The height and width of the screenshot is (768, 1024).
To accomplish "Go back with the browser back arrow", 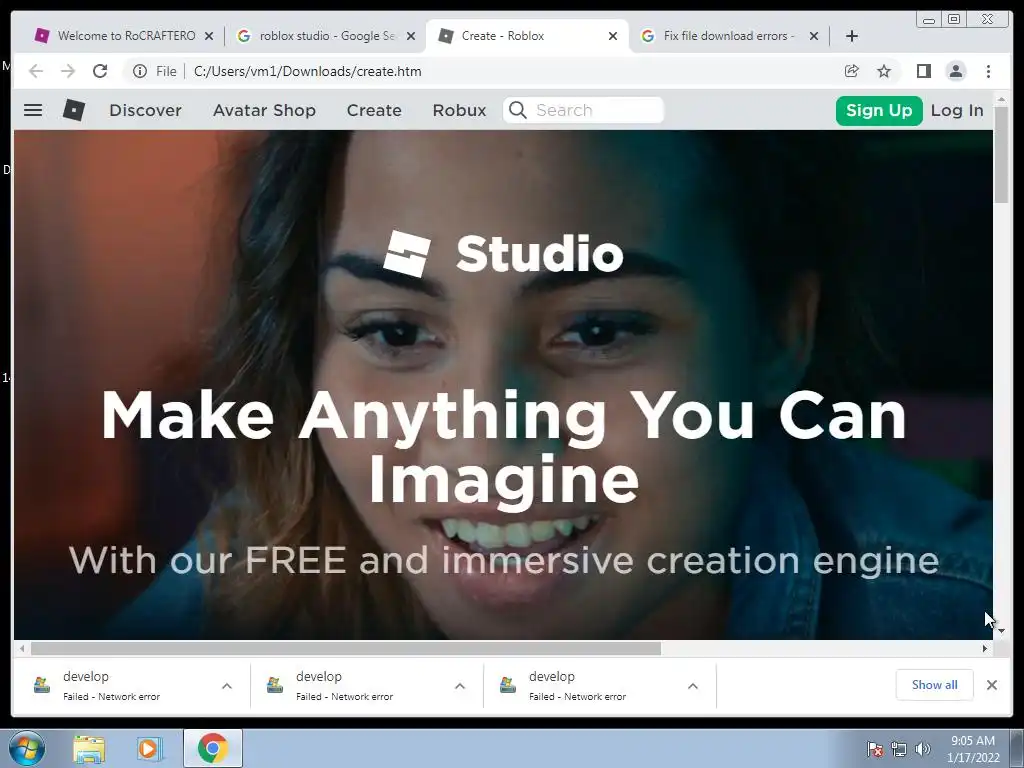I will click(36, 71).
